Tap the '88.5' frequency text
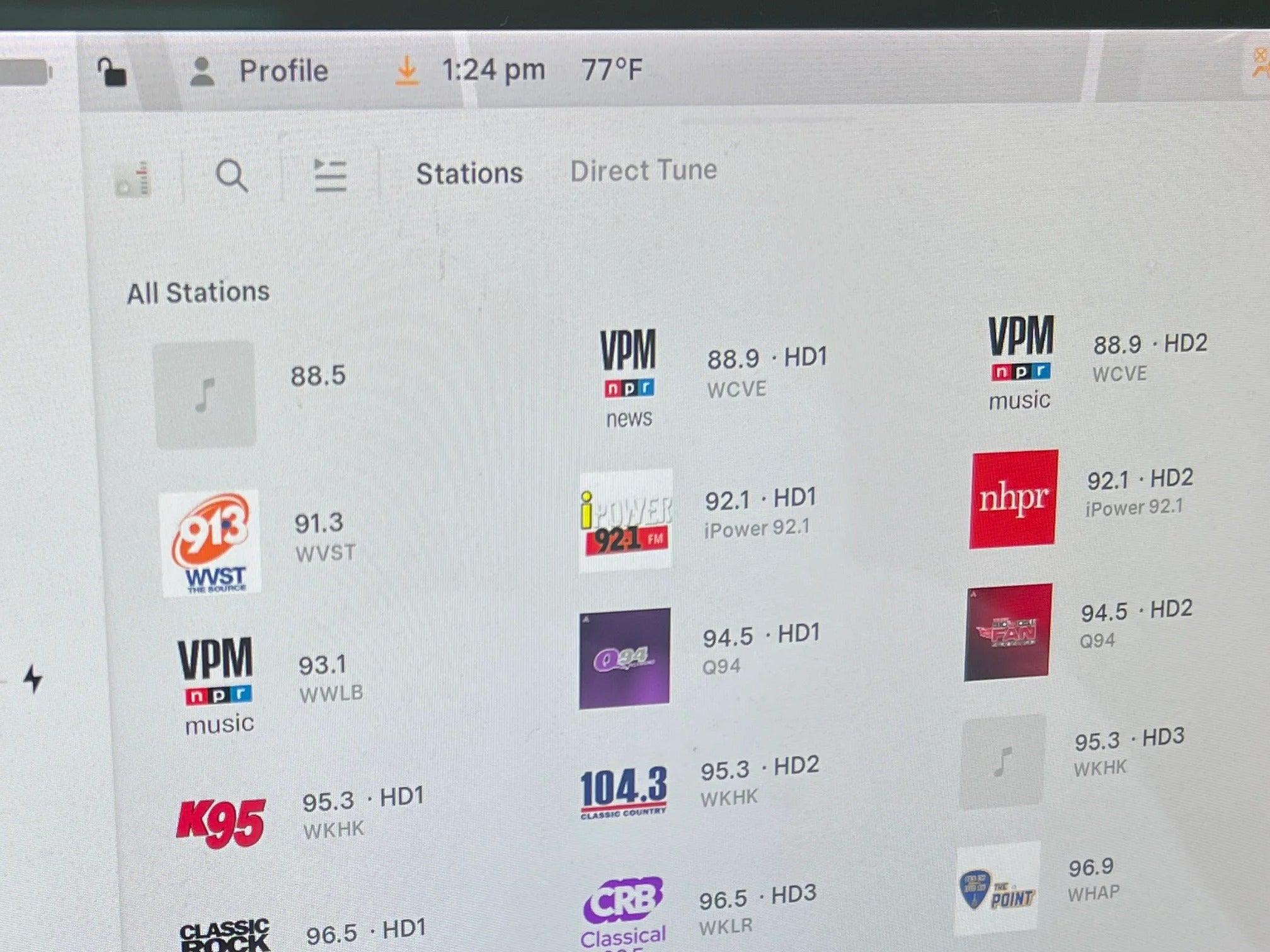 317,375
